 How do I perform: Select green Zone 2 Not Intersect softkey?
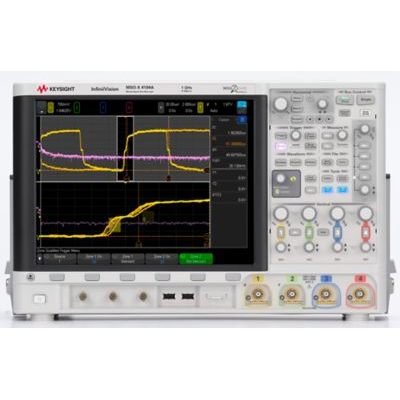(196, 259)
